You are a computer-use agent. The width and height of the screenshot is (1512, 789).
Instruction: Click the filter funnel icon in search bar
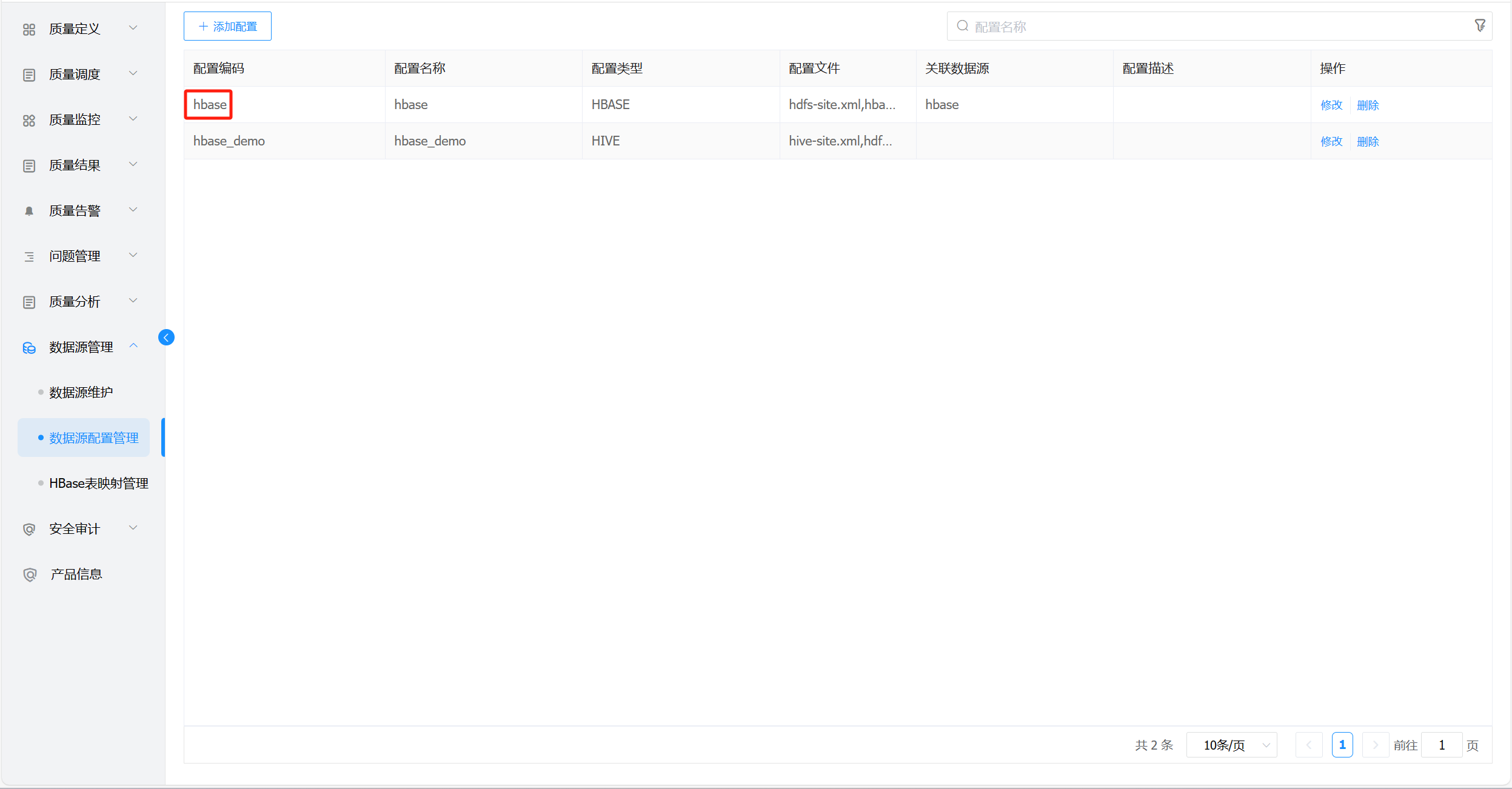pyautogui.click(x=1480, y=25)
